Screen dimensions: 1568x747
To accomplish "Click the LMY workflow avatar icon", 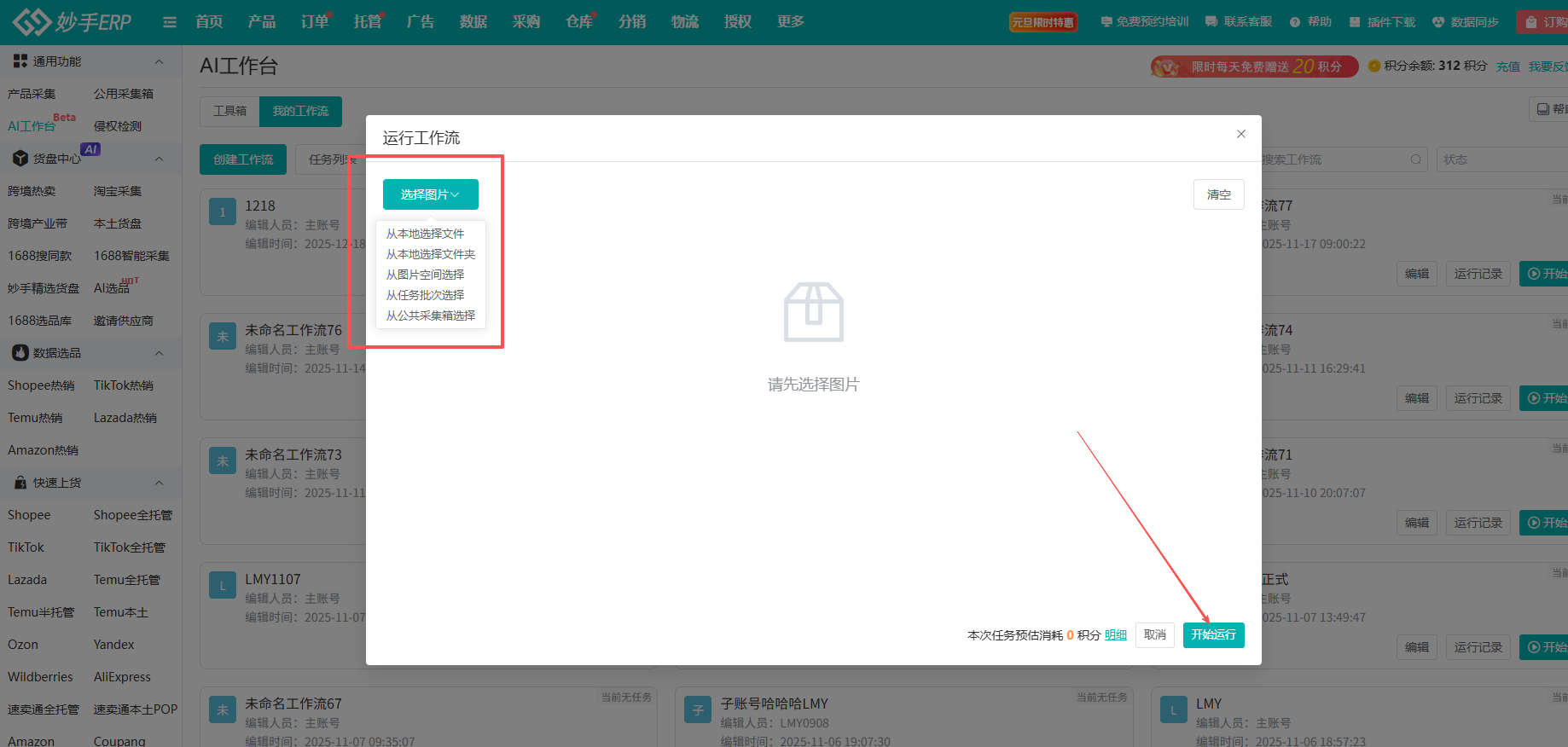I will pos(1173,710).
